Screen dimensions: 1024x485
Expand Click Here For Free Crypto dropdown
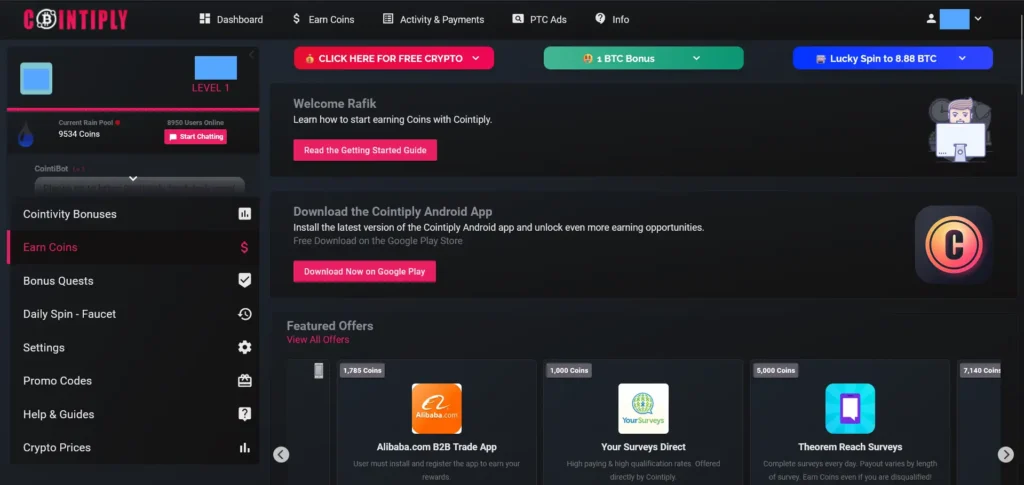pos(475,58)
